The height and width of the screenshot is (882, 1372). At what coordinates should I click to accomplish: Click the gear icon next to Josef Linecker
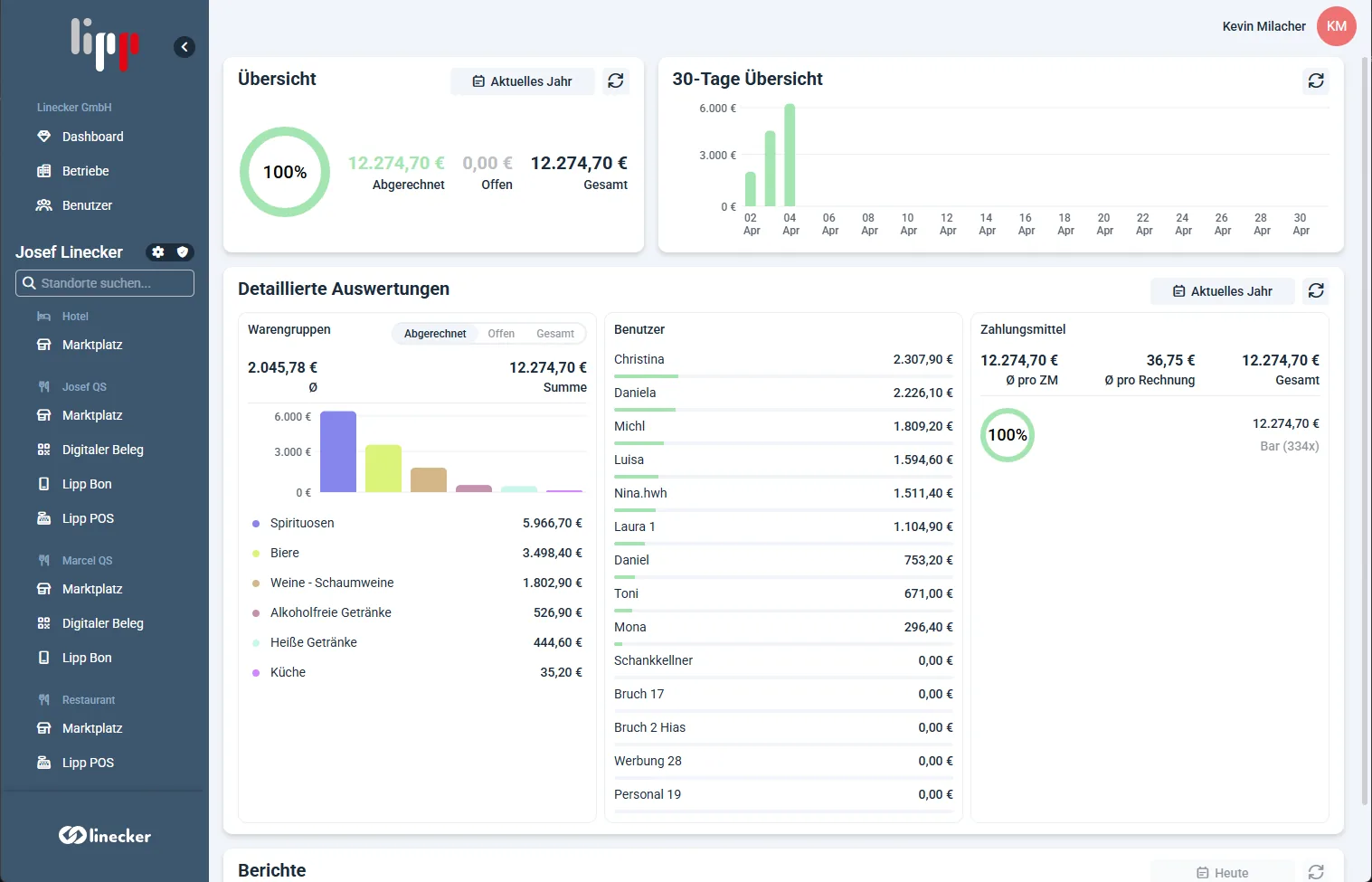[x=158, y=252]
